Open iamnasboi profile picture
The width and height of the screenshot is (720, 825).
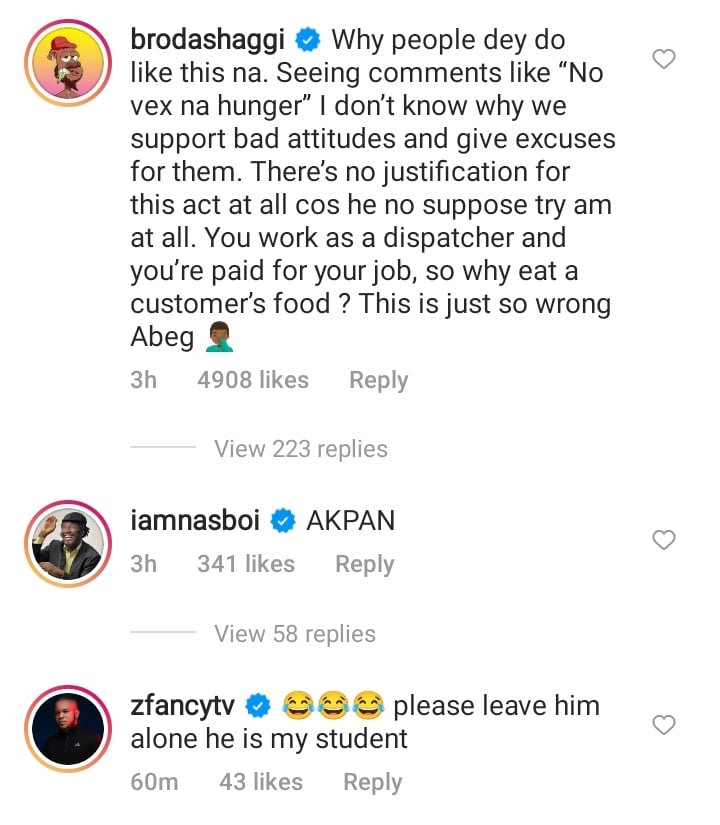pos(68,544)
